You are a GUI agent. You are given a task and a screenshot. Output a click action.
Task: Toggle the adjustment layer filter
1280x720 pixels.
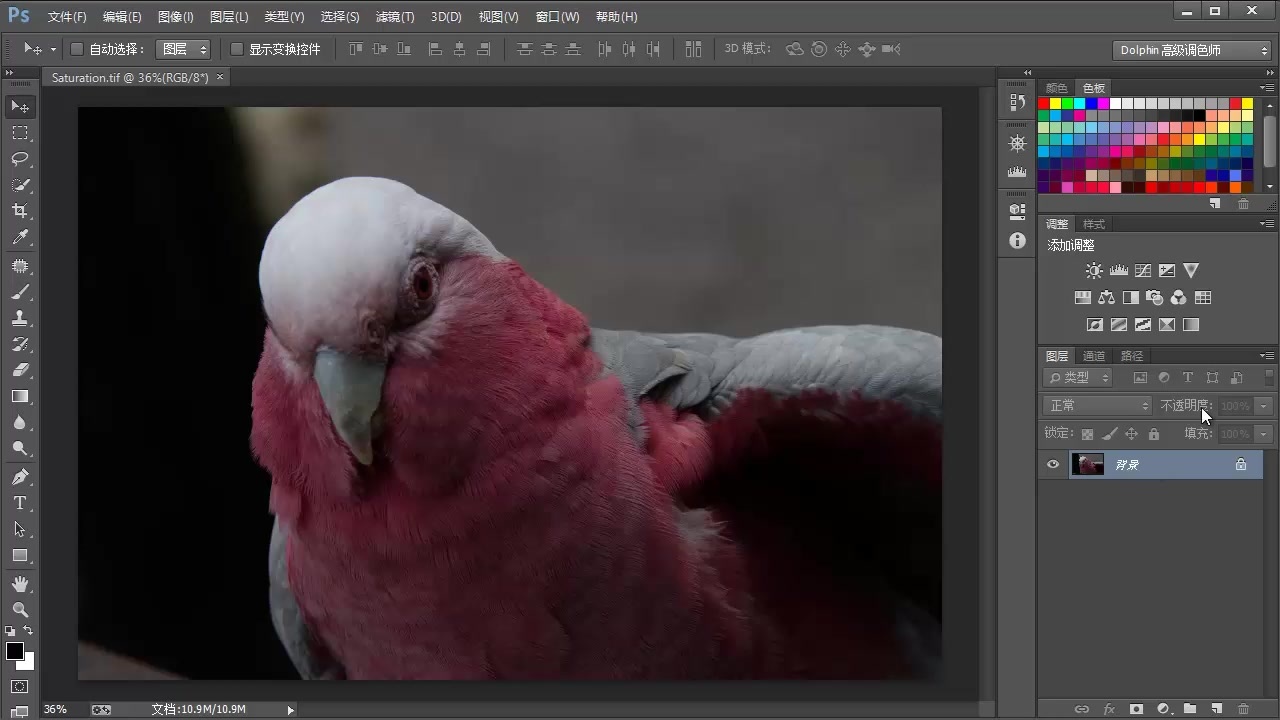click(1164, 378)
